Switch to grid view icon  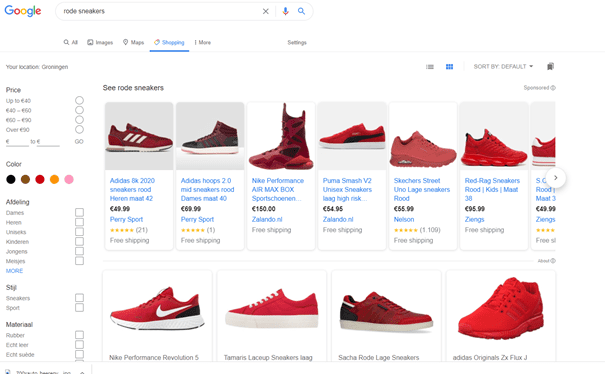(x=450, y=67)
